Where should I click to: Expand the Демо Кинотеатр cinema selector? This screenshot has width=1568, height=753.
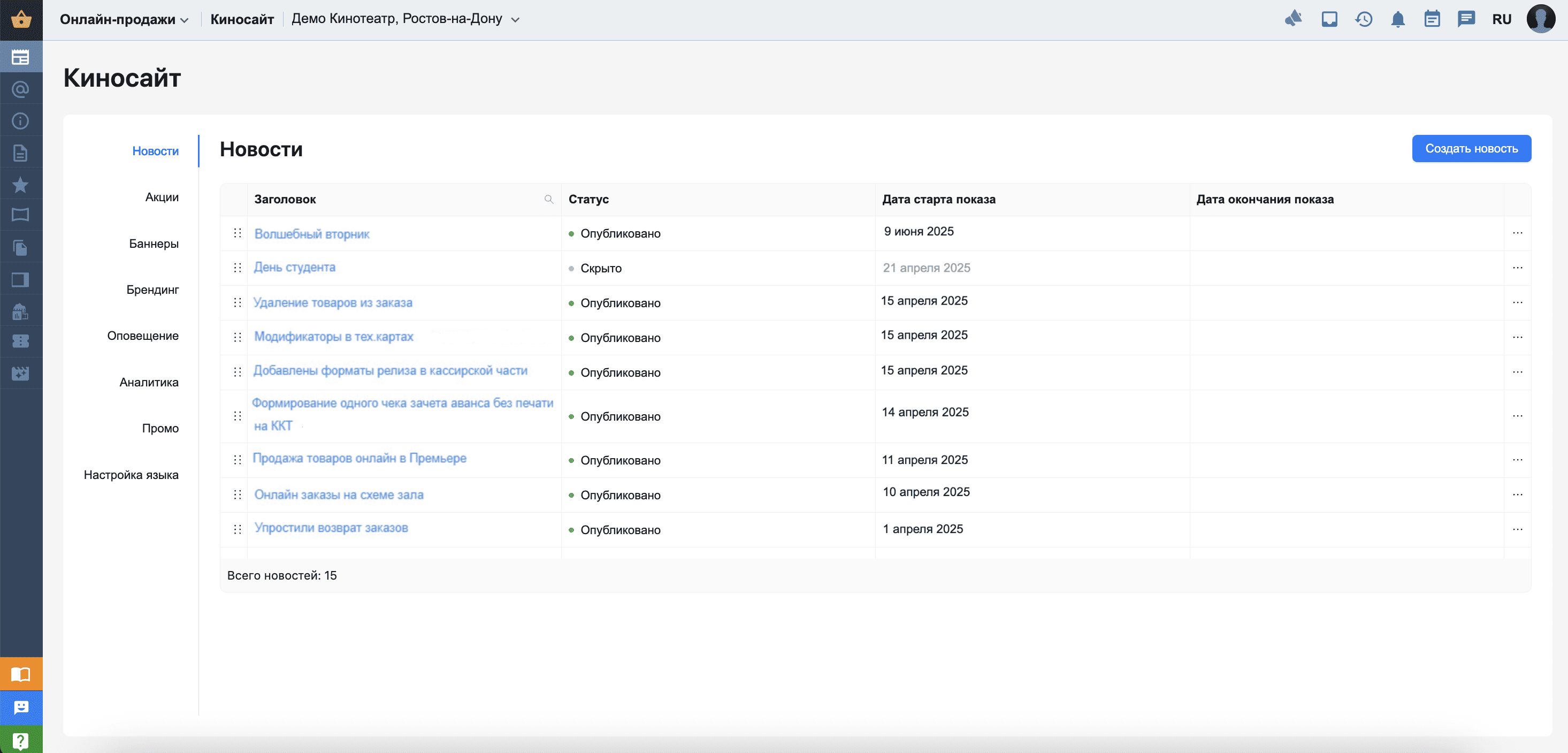click(x=406, y=19)
